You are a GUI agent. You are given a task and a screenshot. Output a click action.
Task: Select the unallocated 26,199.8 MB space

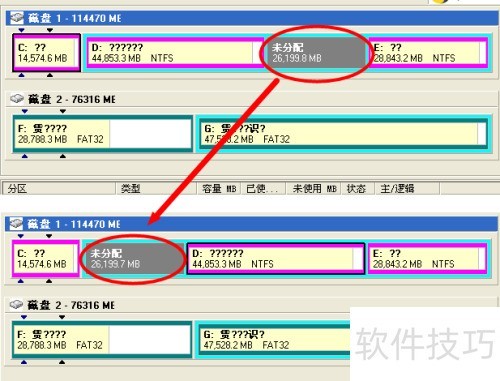point(315,53)
